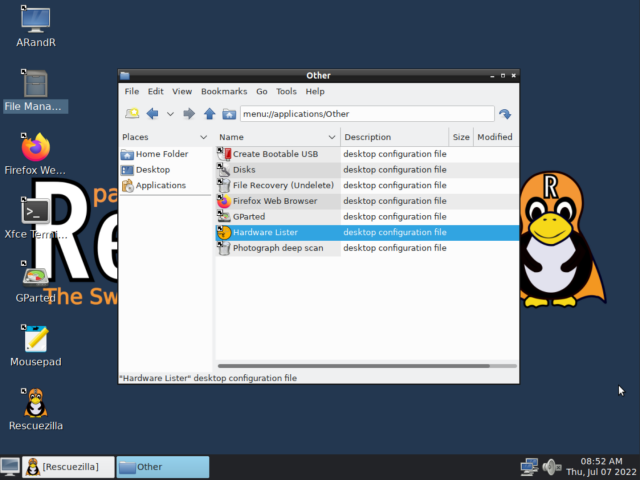Click the 'Create Bootable USB' file name

point(276,154)
